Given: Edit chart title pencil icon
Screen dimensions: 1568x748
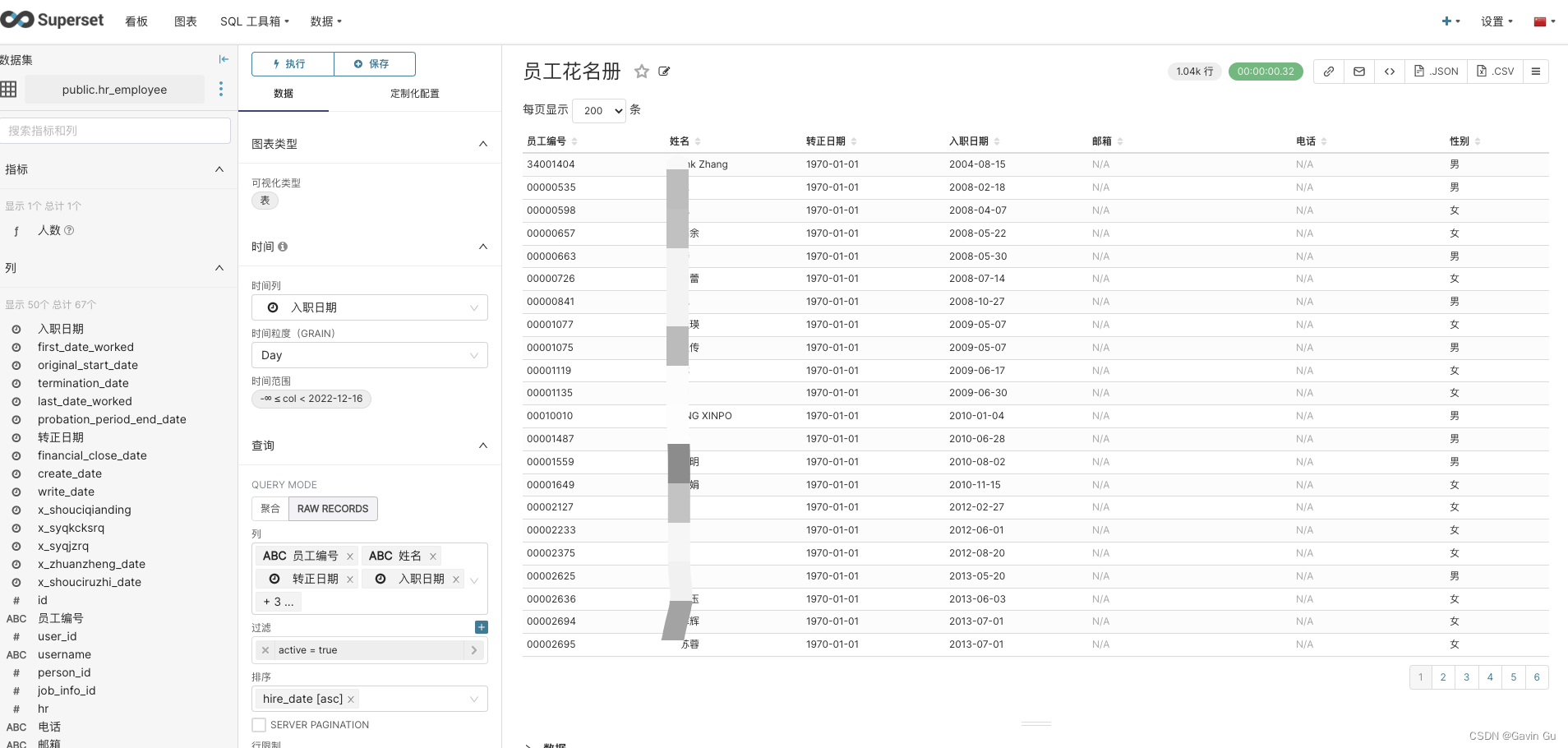Looking at the screenshot, I should point(664,72).
